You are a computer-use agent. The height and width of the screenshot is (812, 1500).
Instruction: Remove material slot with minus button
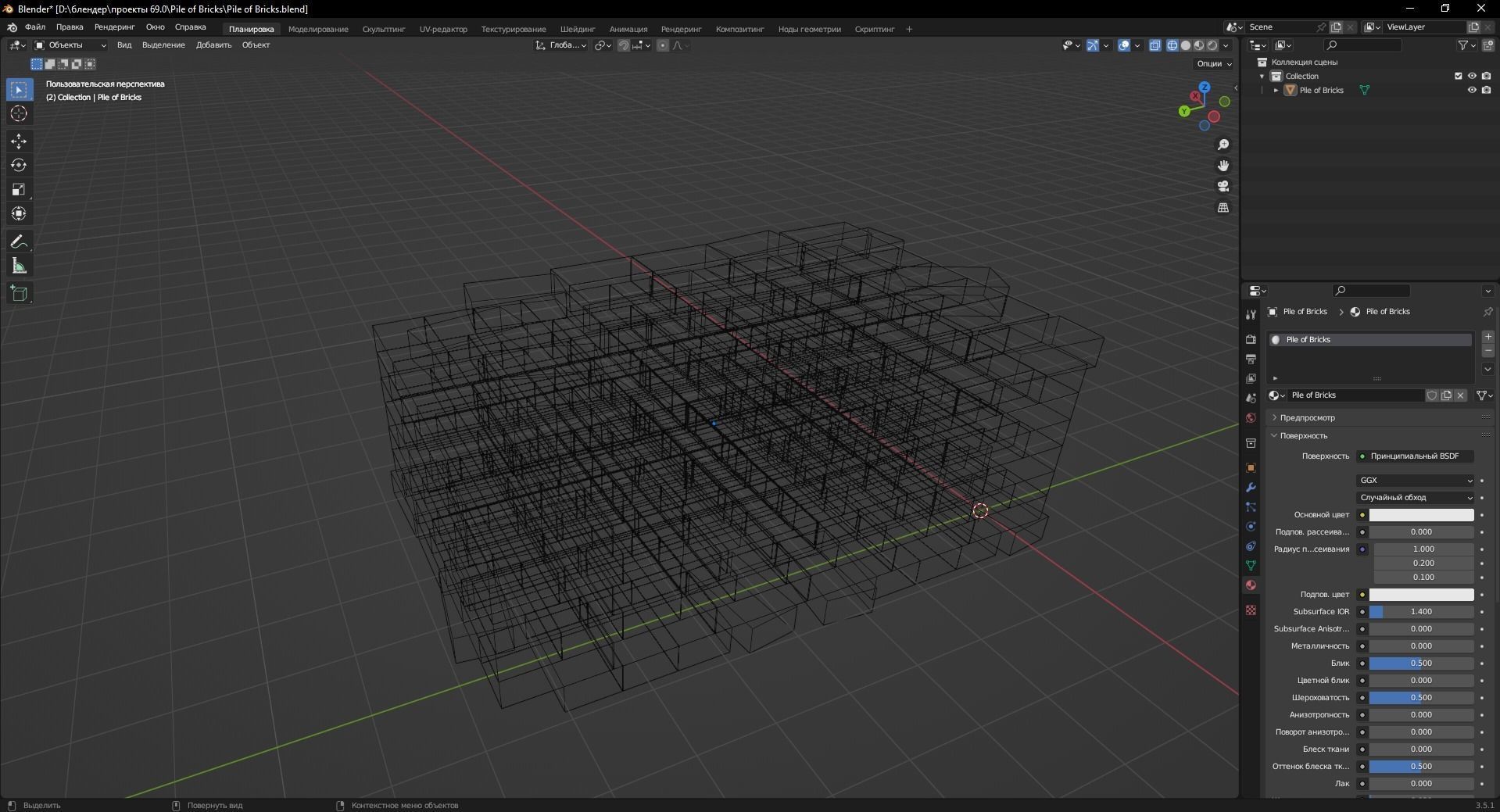(x=1488, y=351)
